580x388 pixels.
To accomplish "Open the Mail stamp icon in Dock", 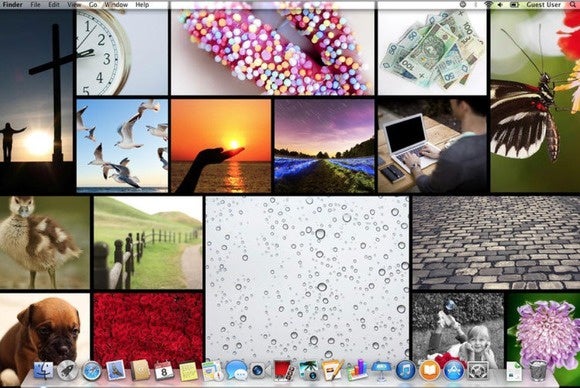I will [116, 370].
